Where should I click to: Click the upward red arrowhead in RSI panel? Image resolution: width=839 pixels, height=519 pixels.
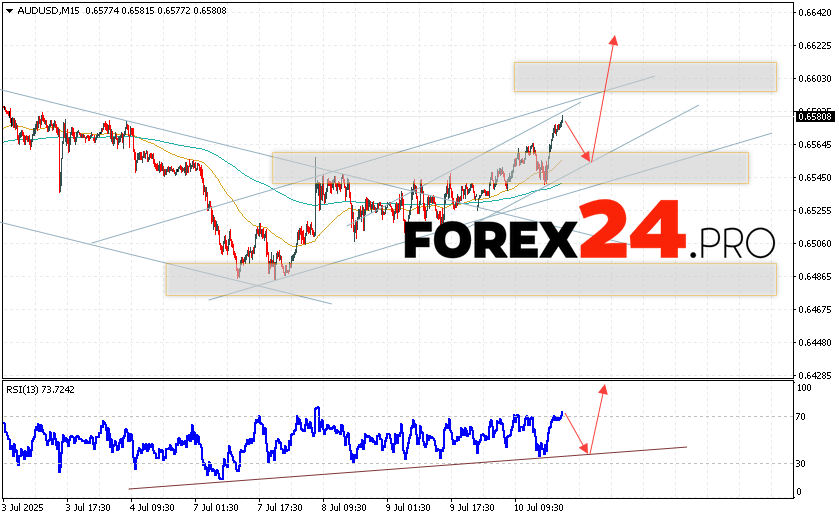602,388
